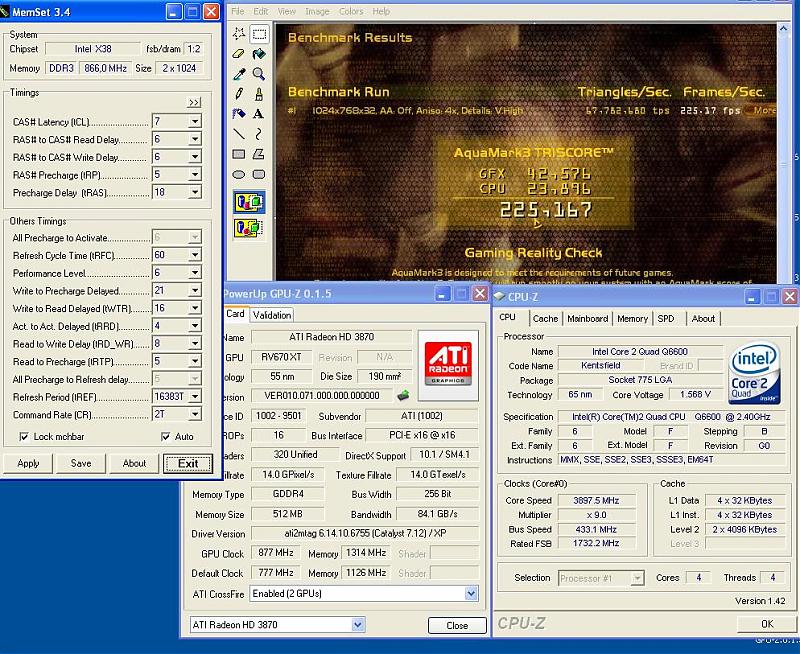Expand the ATI CrossFire dropdown in GPU-Z
The image size is (800, 654).
[x=471, y=593]
